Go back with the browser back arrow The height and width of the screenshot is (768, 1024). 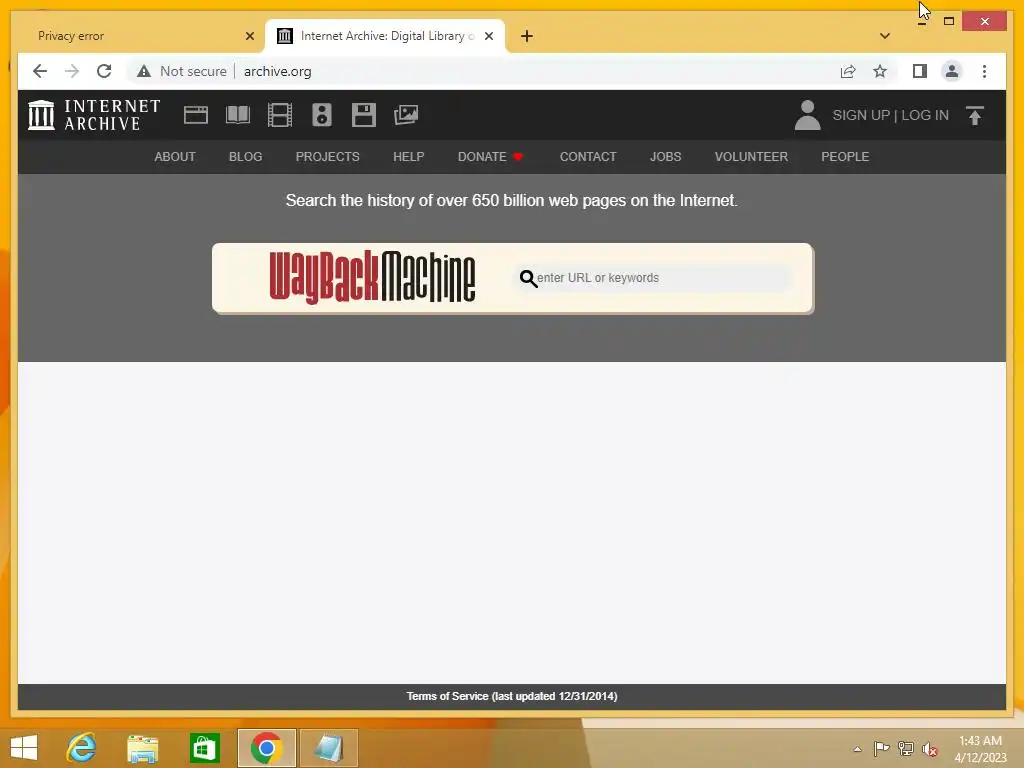tap(40, 71)
